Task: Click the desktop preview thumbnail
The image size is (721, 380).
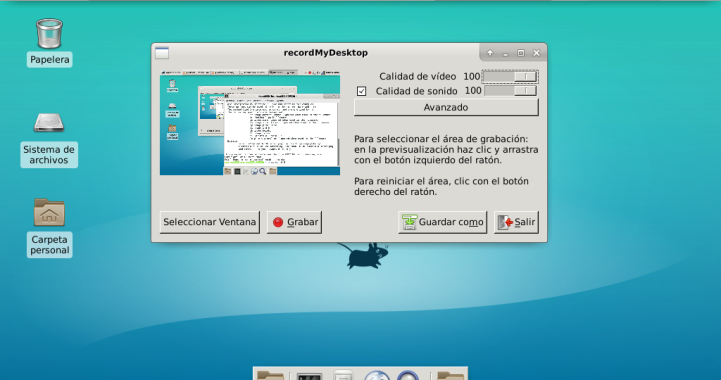Action: pos(250,122)
